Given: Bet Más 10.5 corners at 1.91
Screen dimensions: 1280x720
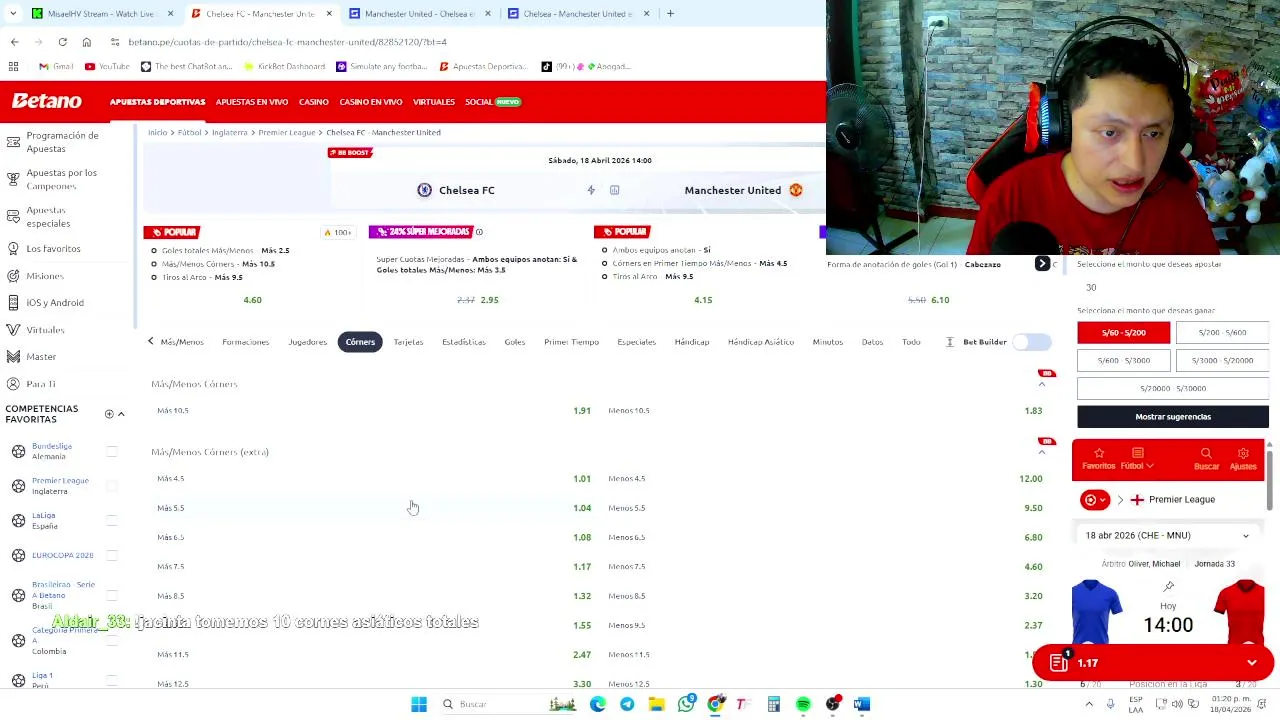Looking at the screenshot, I should pos(373,411).
